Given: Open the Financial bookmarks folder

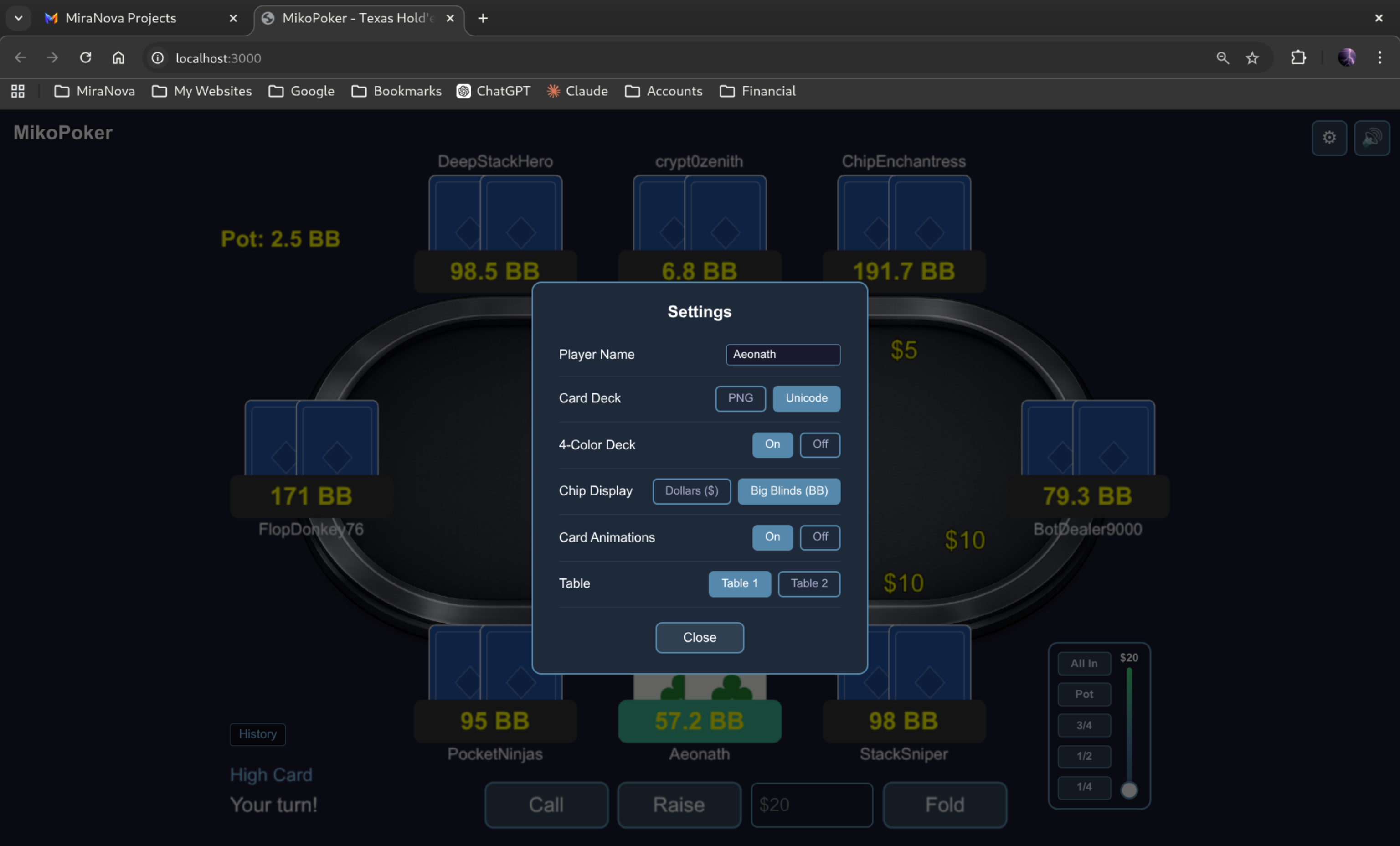Looking at the screenshot, I should [x=758, y=91].
